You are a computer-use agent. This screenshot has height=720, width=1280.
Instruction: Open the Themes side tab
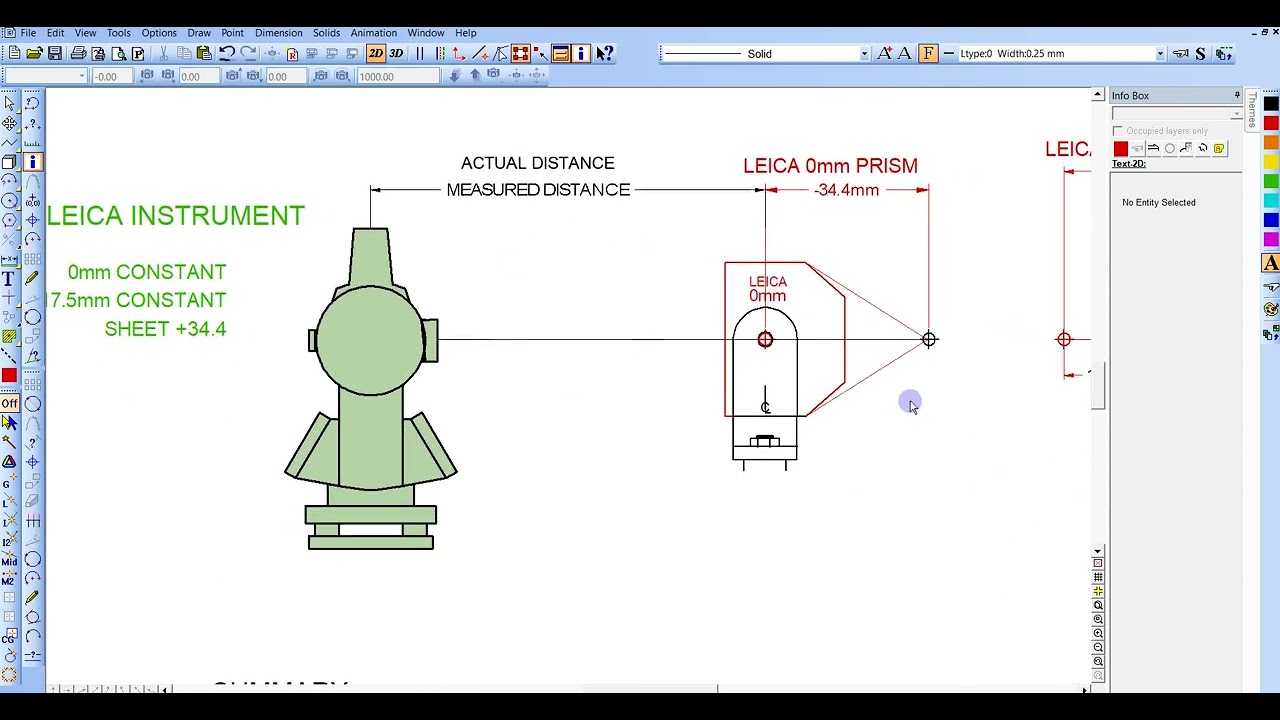[x=1251, y=110]
